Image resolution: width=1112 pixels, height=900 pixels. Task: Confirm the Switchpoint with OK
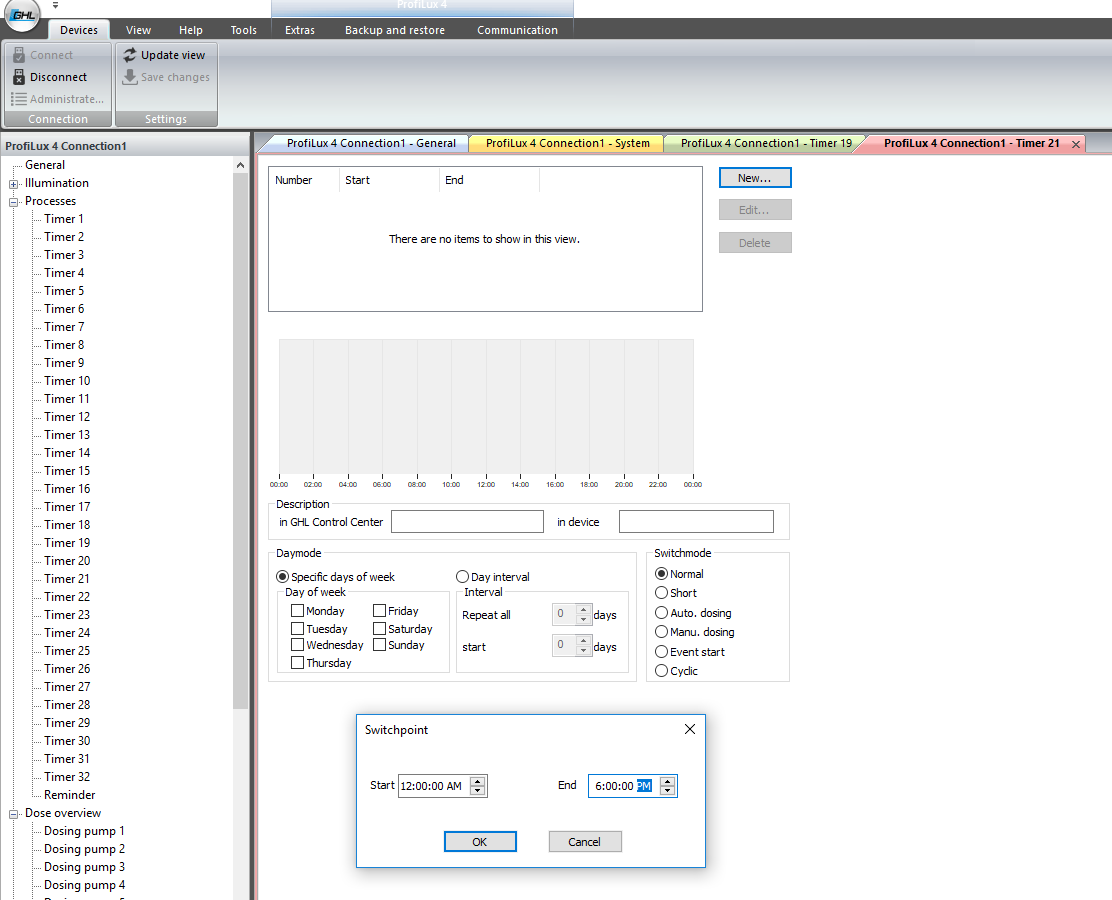tap(480, 842)
